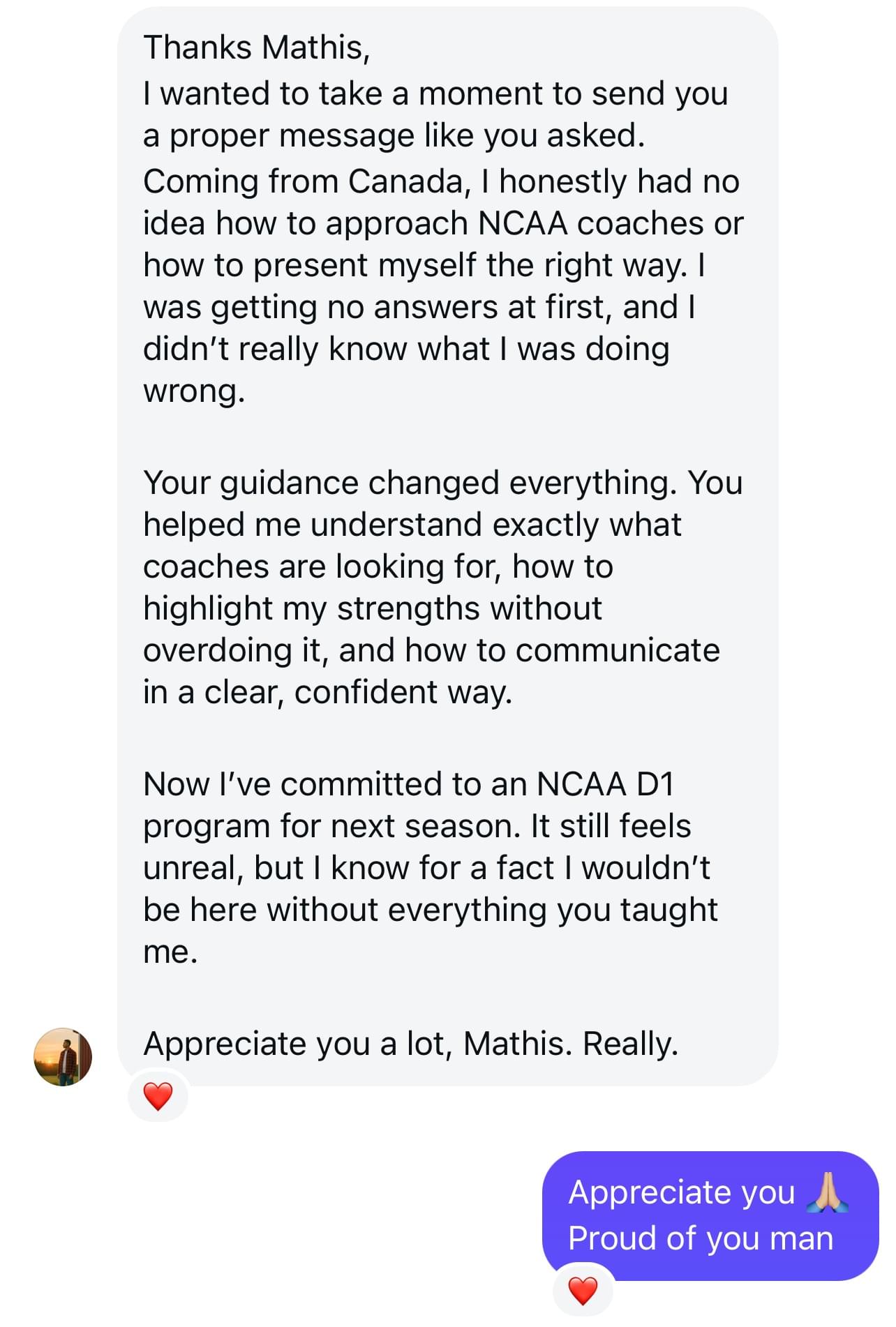The image size is (896, 1327).
Task: Click the "Appreciate you" text in the purple bubble
Action: 681,1192
